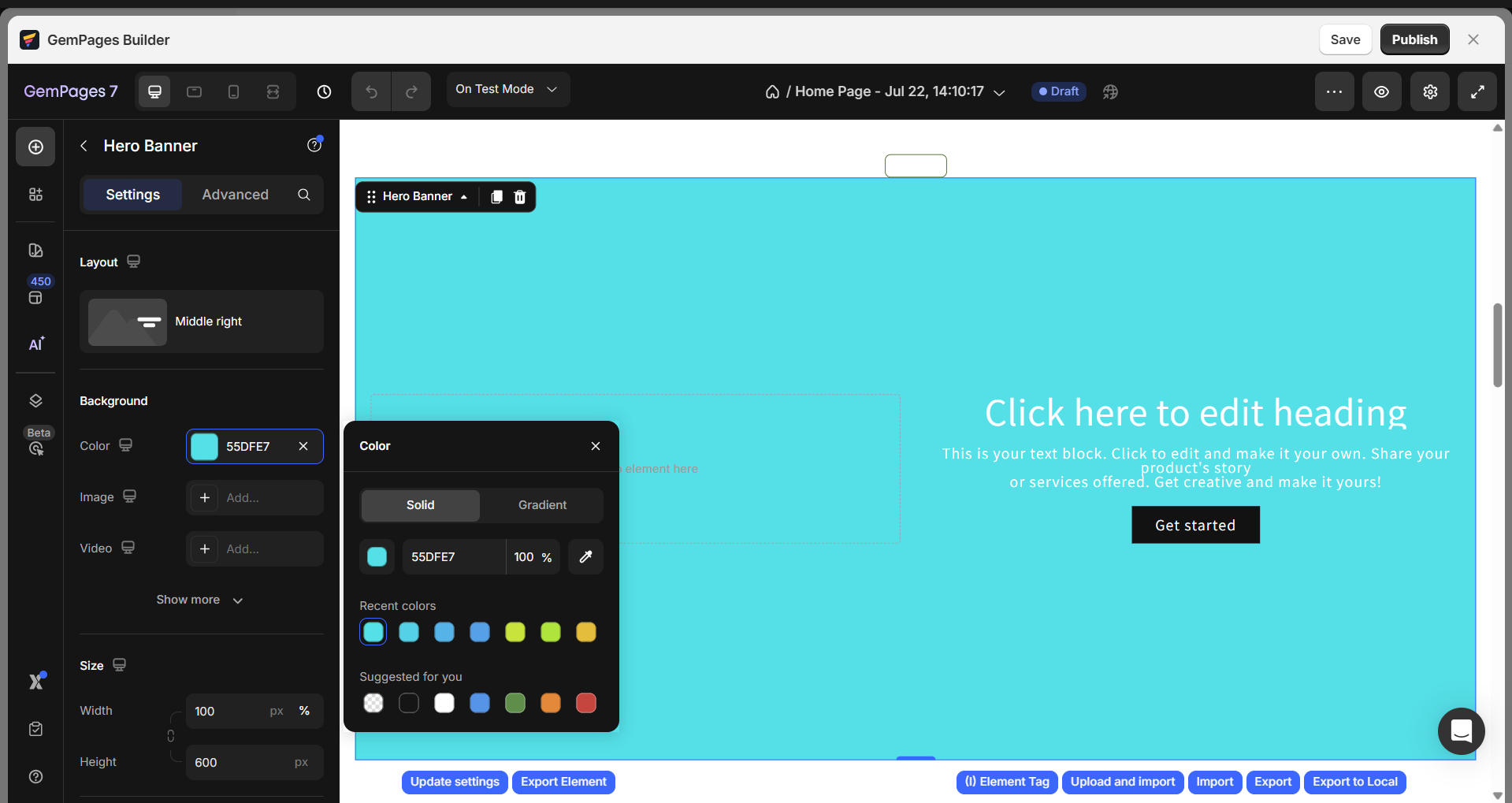The width and height of the screenshot is (1512, 803).
Task: Toggle width-height link lock
Action: [171, 736]
